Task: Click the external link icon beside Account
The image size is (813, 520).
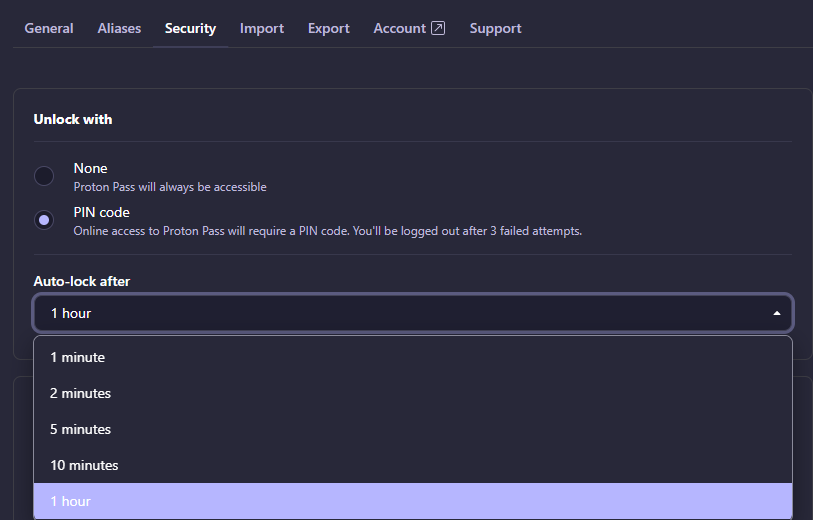Action: point(438,28)
